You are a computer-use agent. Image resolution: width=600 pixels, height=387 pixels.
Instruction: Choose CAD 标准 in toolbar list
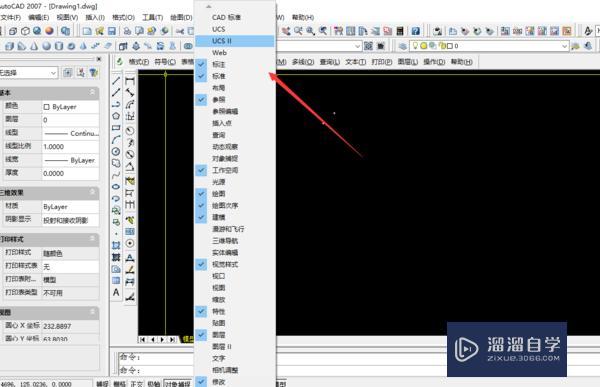[235, 17]
